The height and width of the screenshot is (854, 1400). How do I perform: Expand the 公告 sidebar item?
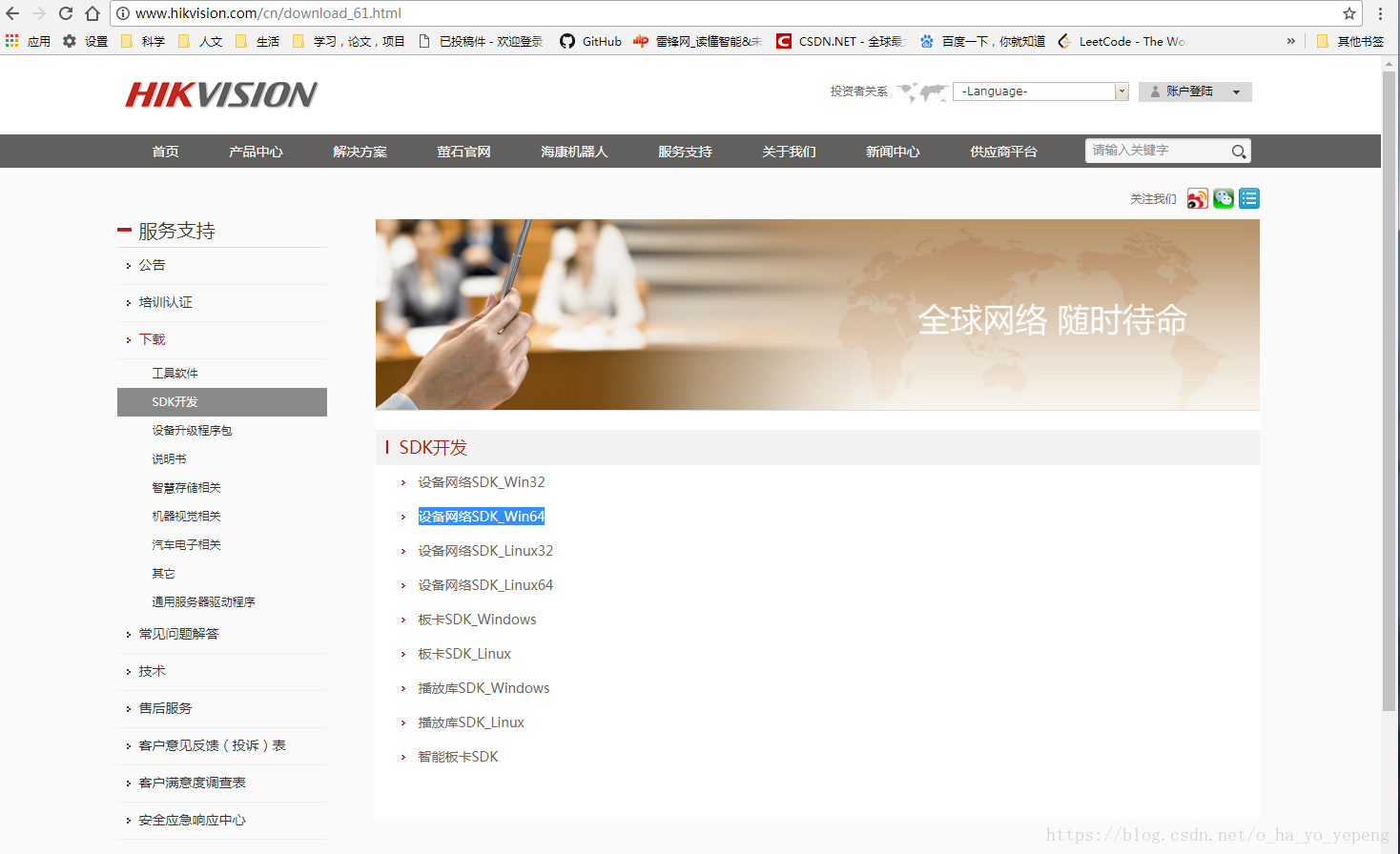click(x=152, y=265)
